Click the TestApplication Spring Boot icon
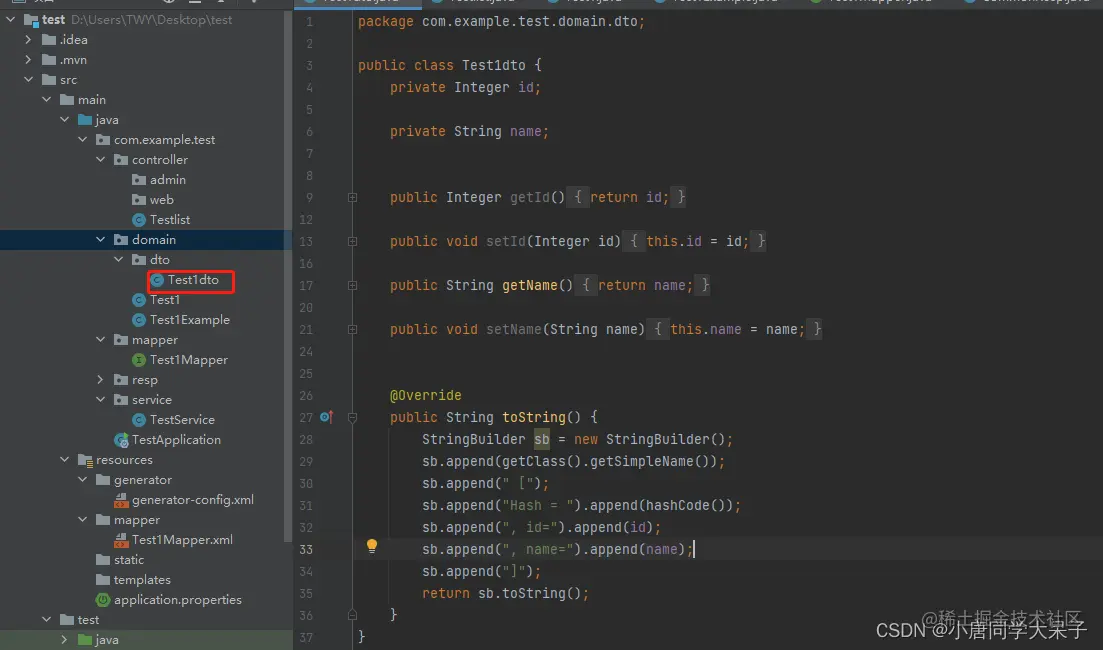 coord(121,440)
